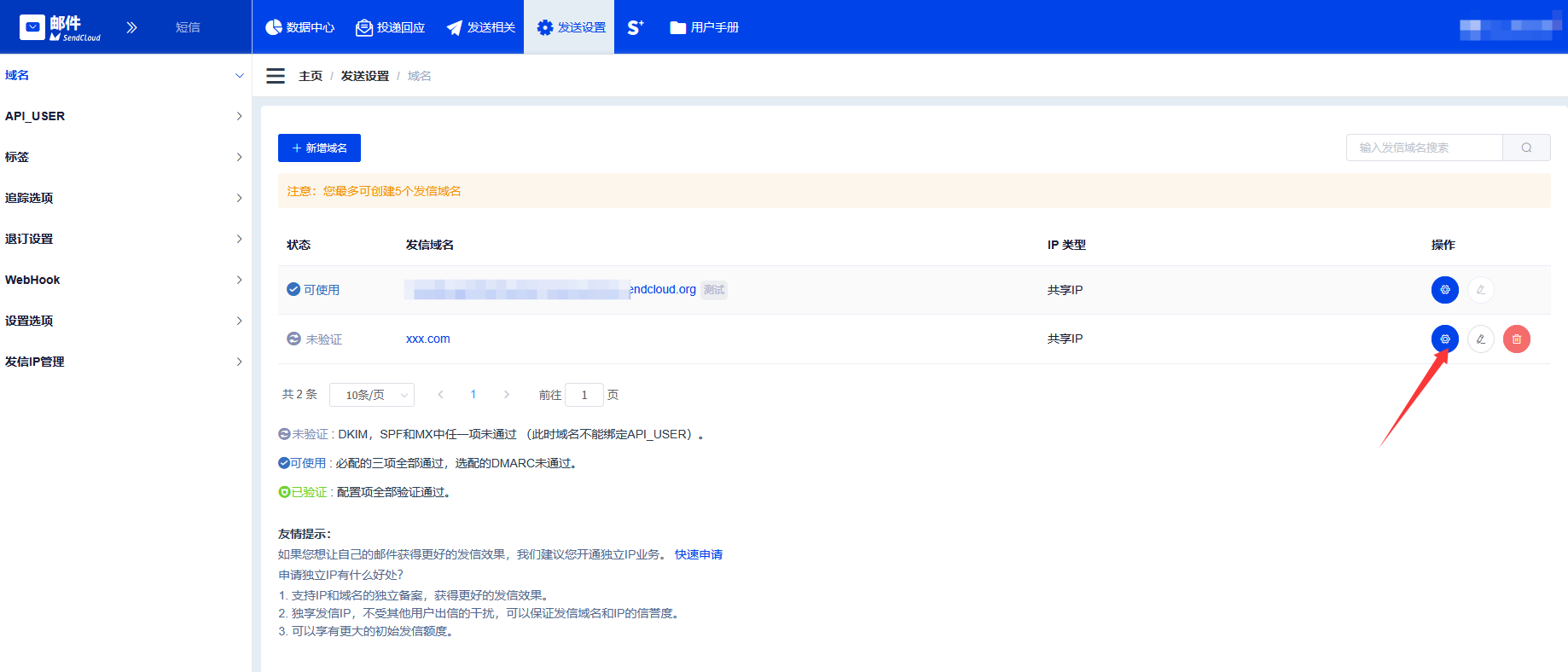Click the search magnifier icon

1526,148
